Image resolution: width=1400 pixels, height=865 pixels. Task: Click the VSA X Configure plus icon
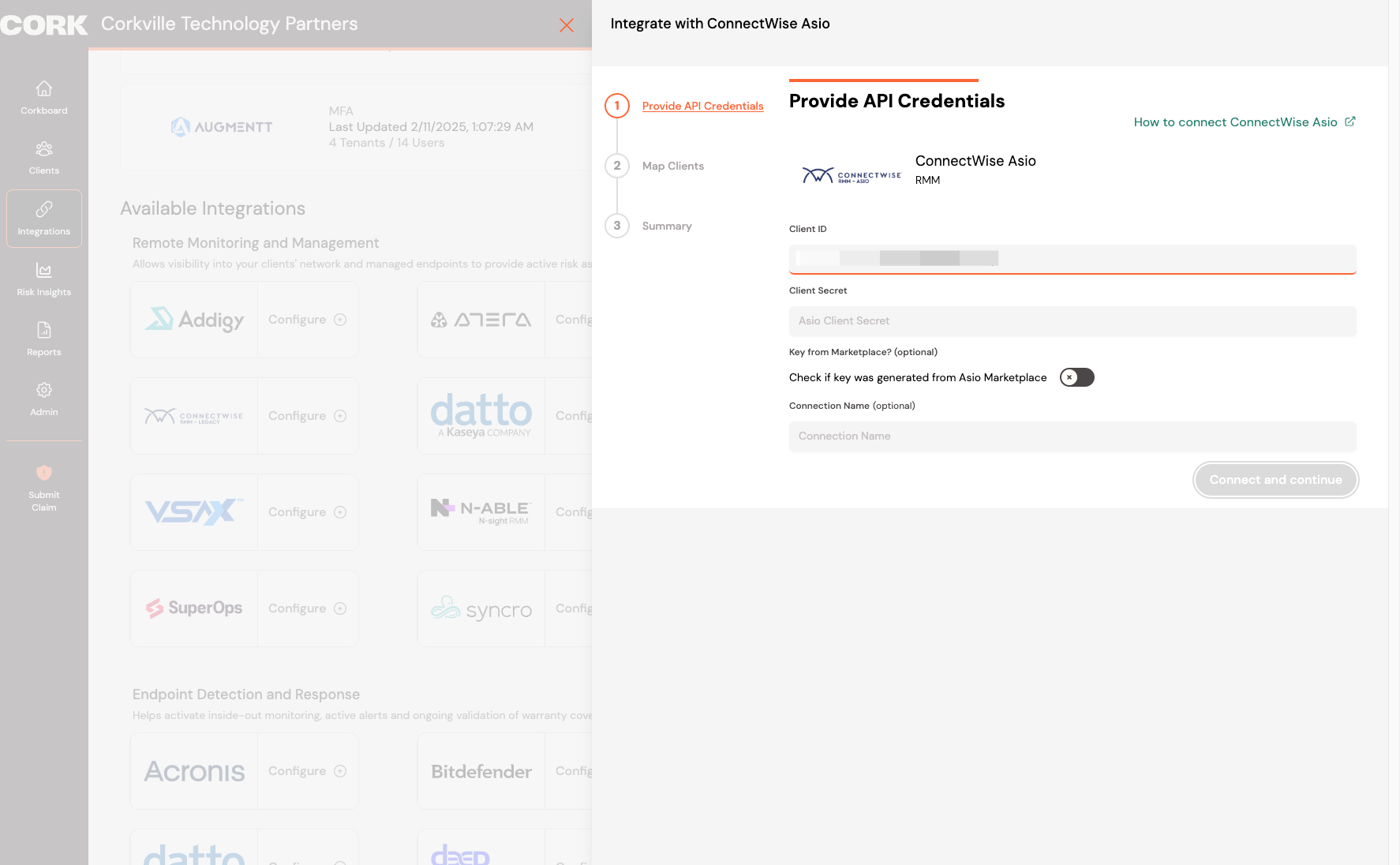340,512
